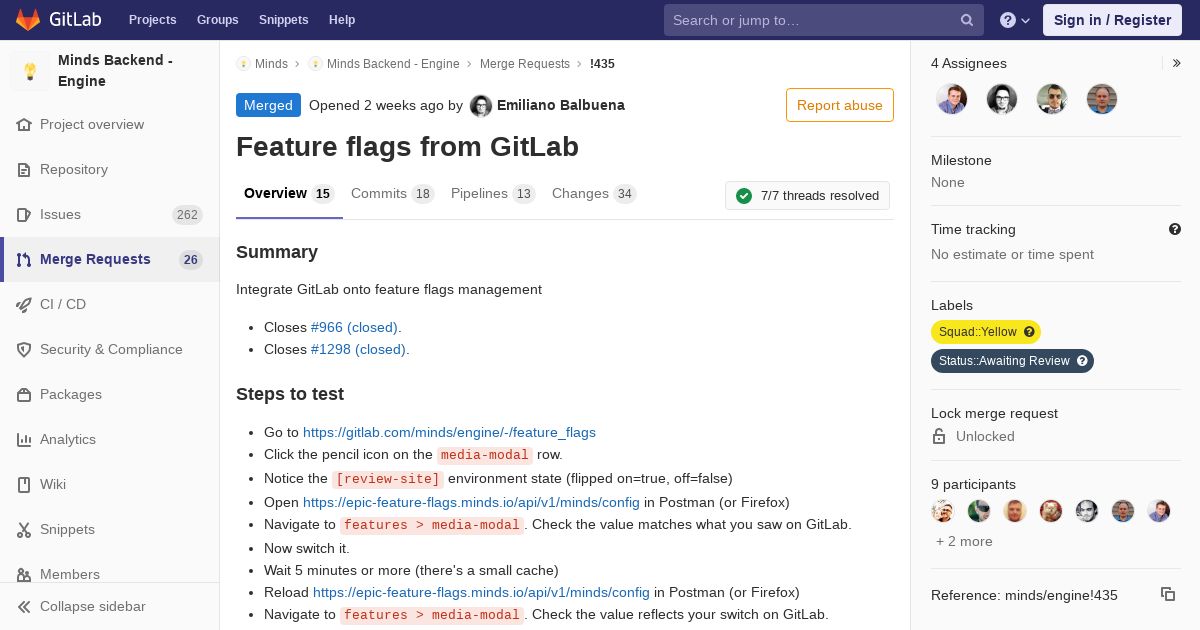Click the Packages box icon

24,395
